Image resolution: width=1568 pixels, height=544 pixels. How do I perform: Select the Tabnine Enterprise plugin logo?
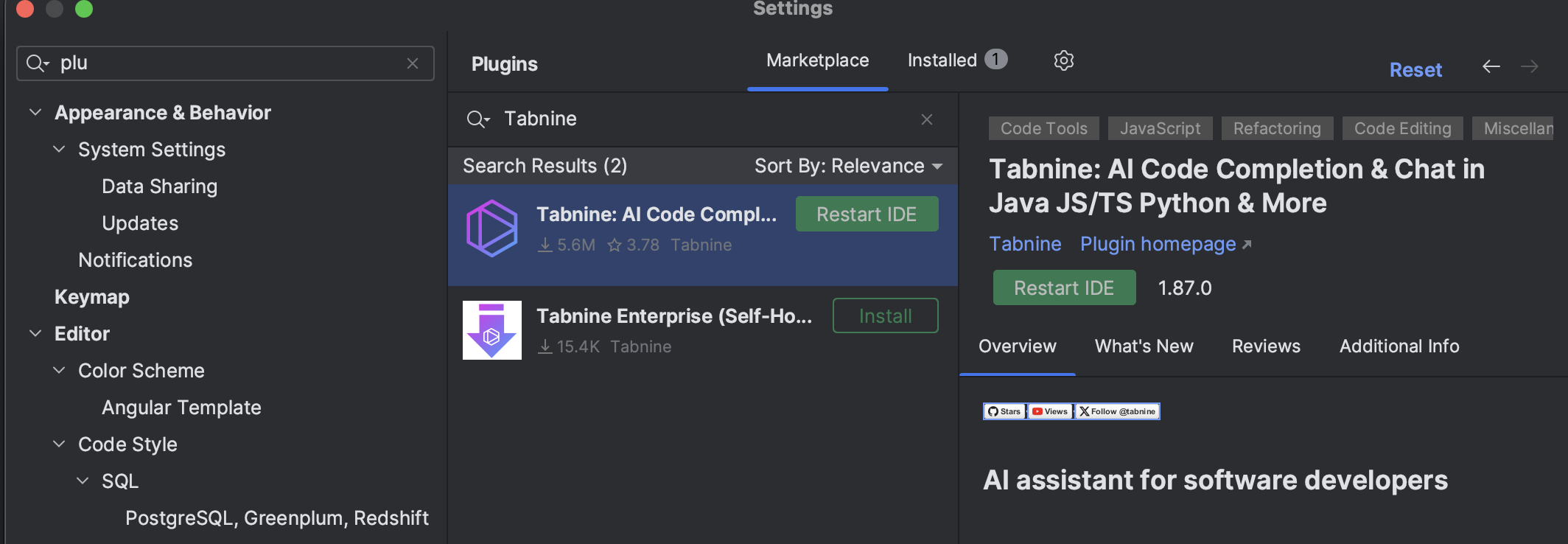coord(492,330)
